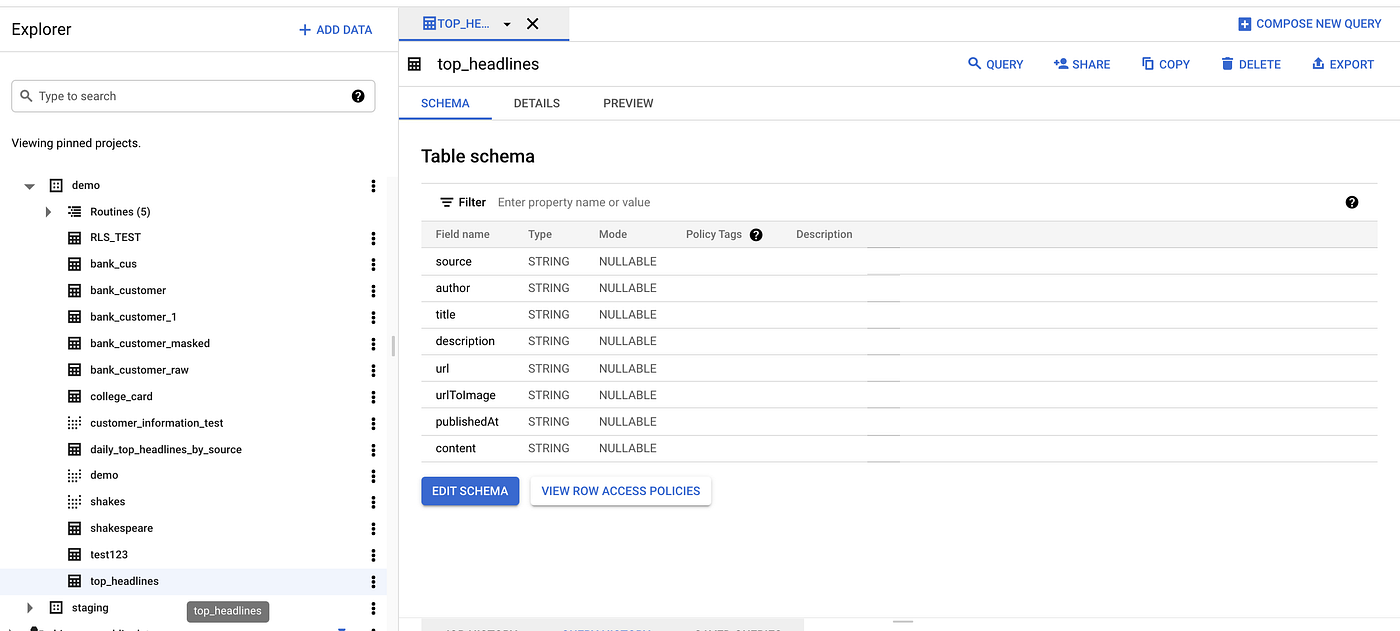Click the COPY button
Image resolution: width=1400 pixels, height=631 pixels.
pos(1166,64)
